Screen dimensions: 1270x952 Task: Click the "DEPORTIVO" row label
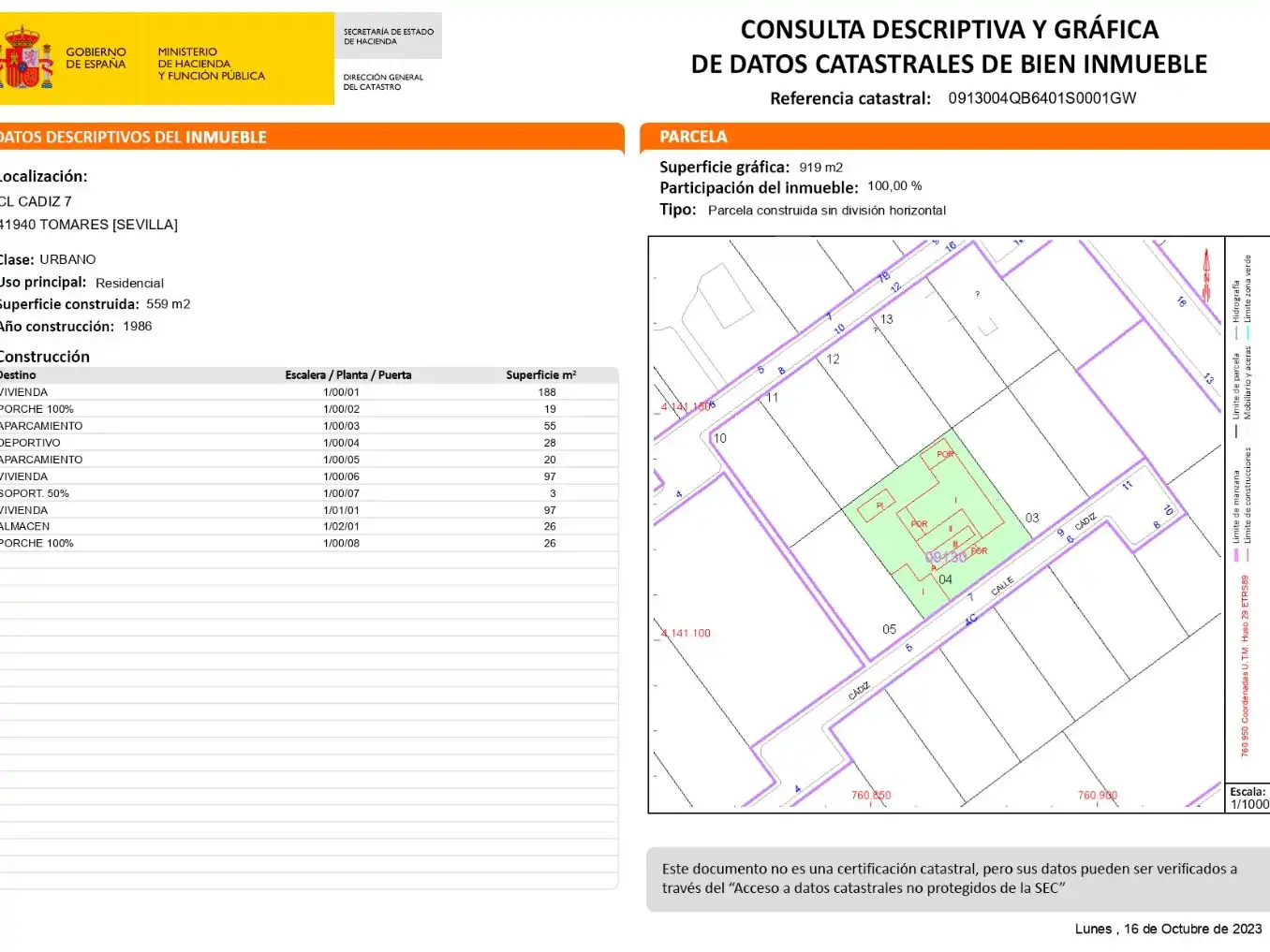pos(30,443)
